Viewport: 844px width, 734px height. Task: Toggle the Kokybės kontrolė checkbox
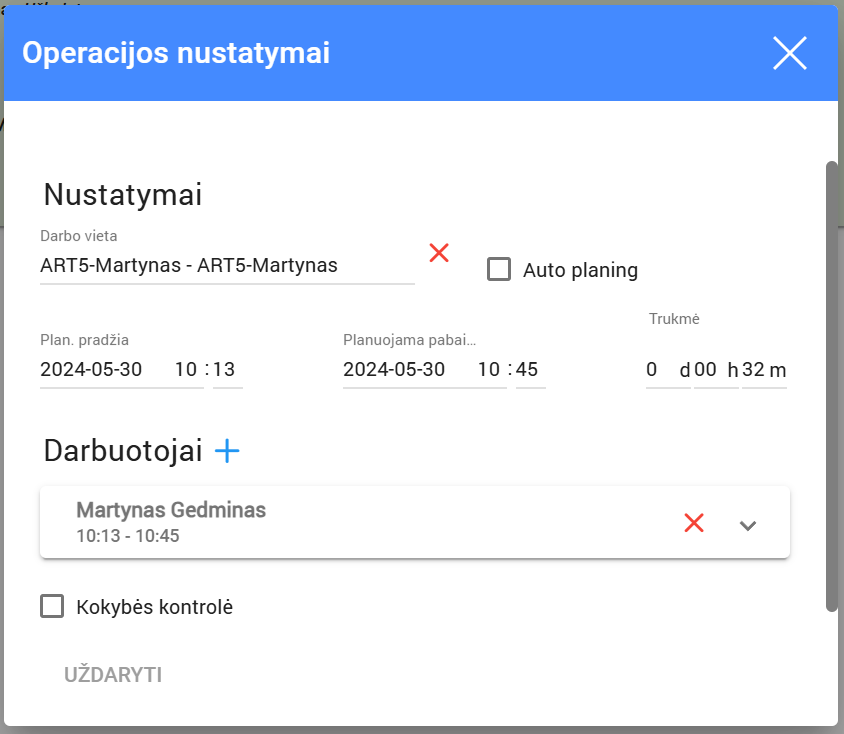[52, 606]
